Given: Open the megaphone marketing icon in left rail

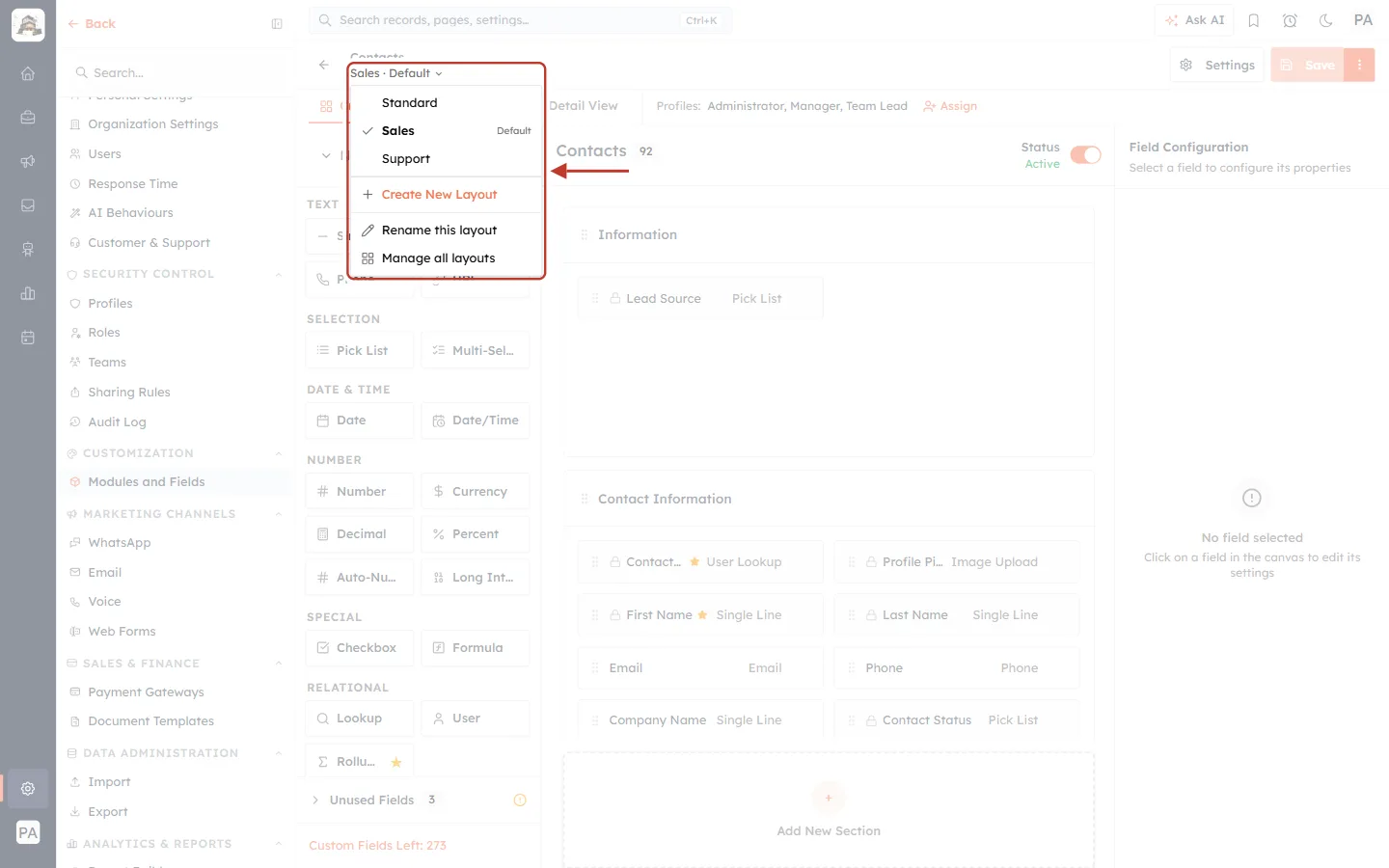Looking at the screenshot, I should (x=28, y=161).
